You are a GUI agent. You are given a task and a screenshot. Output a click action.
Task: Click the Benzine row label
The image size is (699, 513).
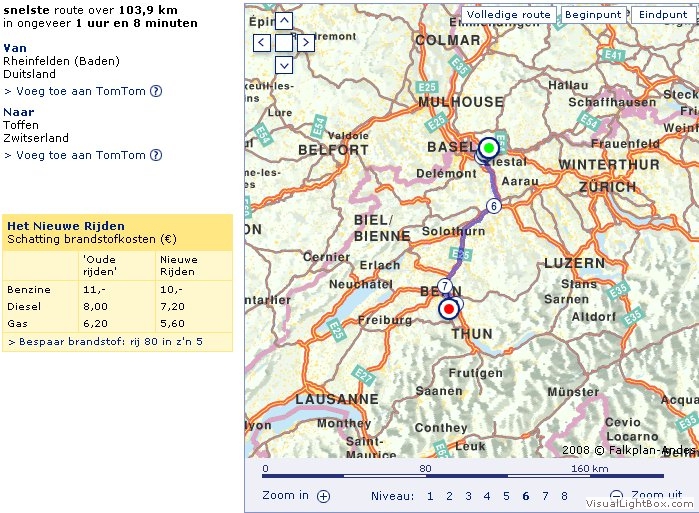(29, 290)
